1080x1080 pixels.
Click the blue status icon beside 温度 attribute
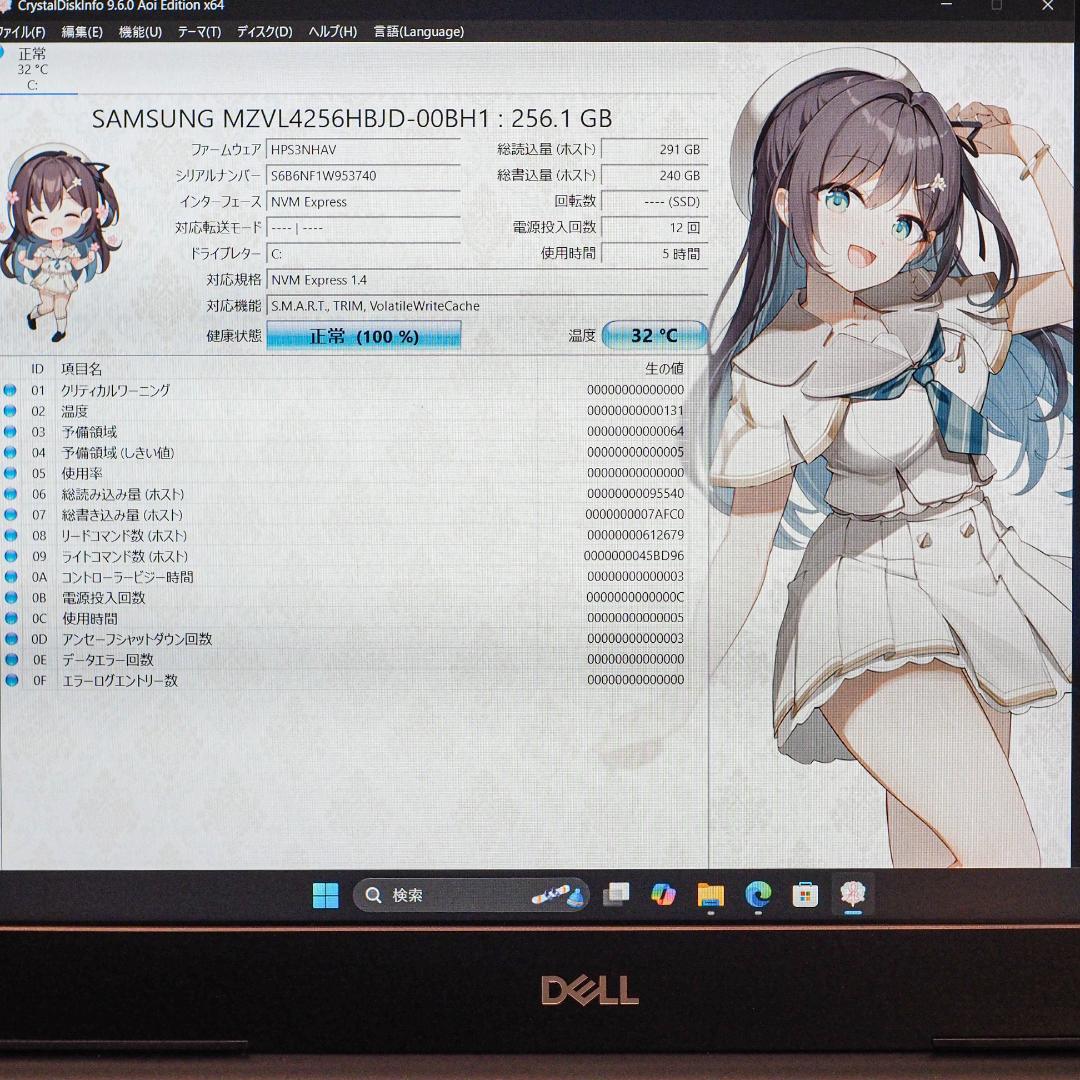10,409
